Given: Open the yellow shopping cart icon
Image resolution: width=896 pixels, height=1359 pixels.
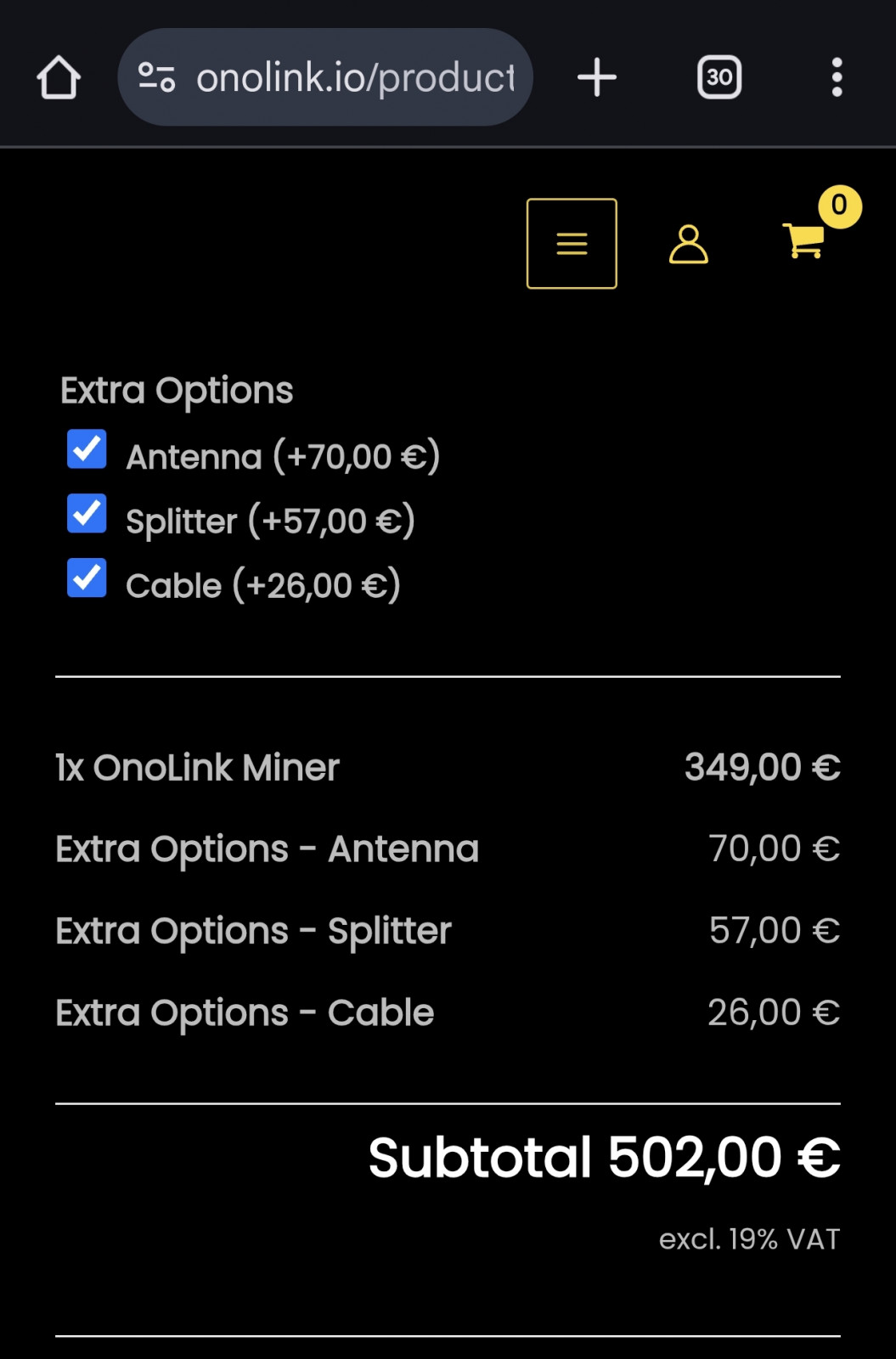Looking at the screenshot, I should pos(802,240).
